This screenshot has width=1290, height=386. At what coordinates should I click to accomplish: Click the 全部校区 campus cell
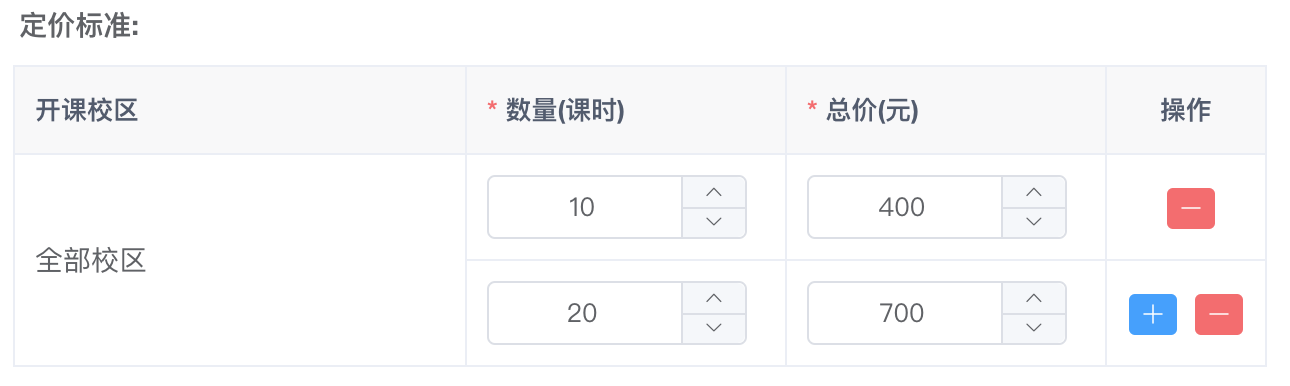tap(240, 260)
